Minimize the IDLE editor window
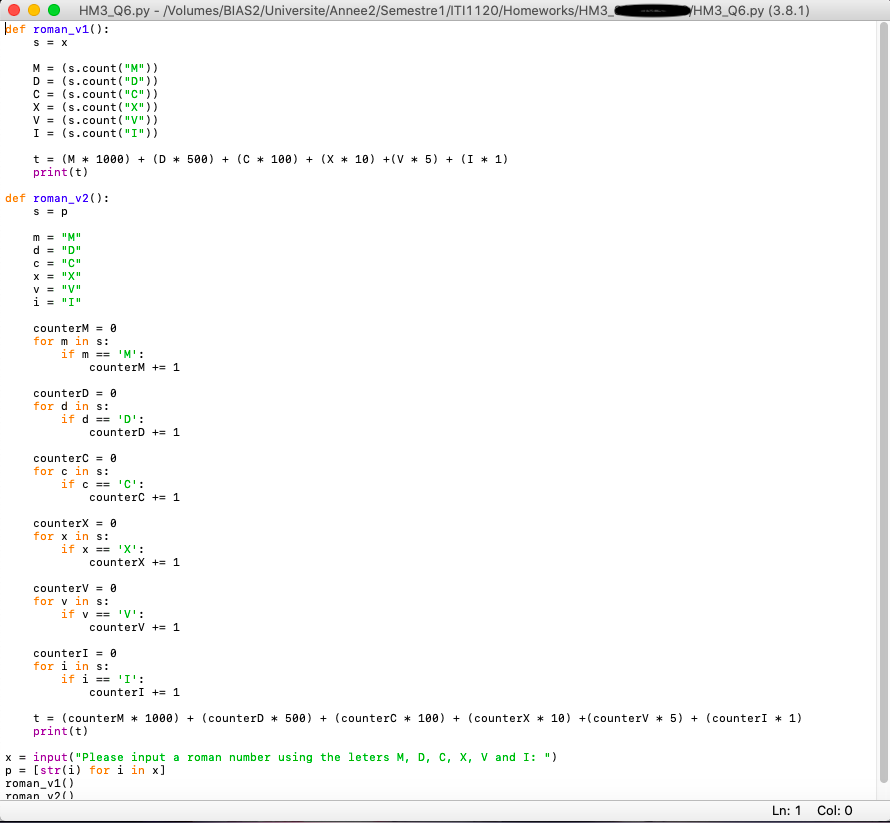The height and width of the screenshot is (823, 890). pos(33,10)
